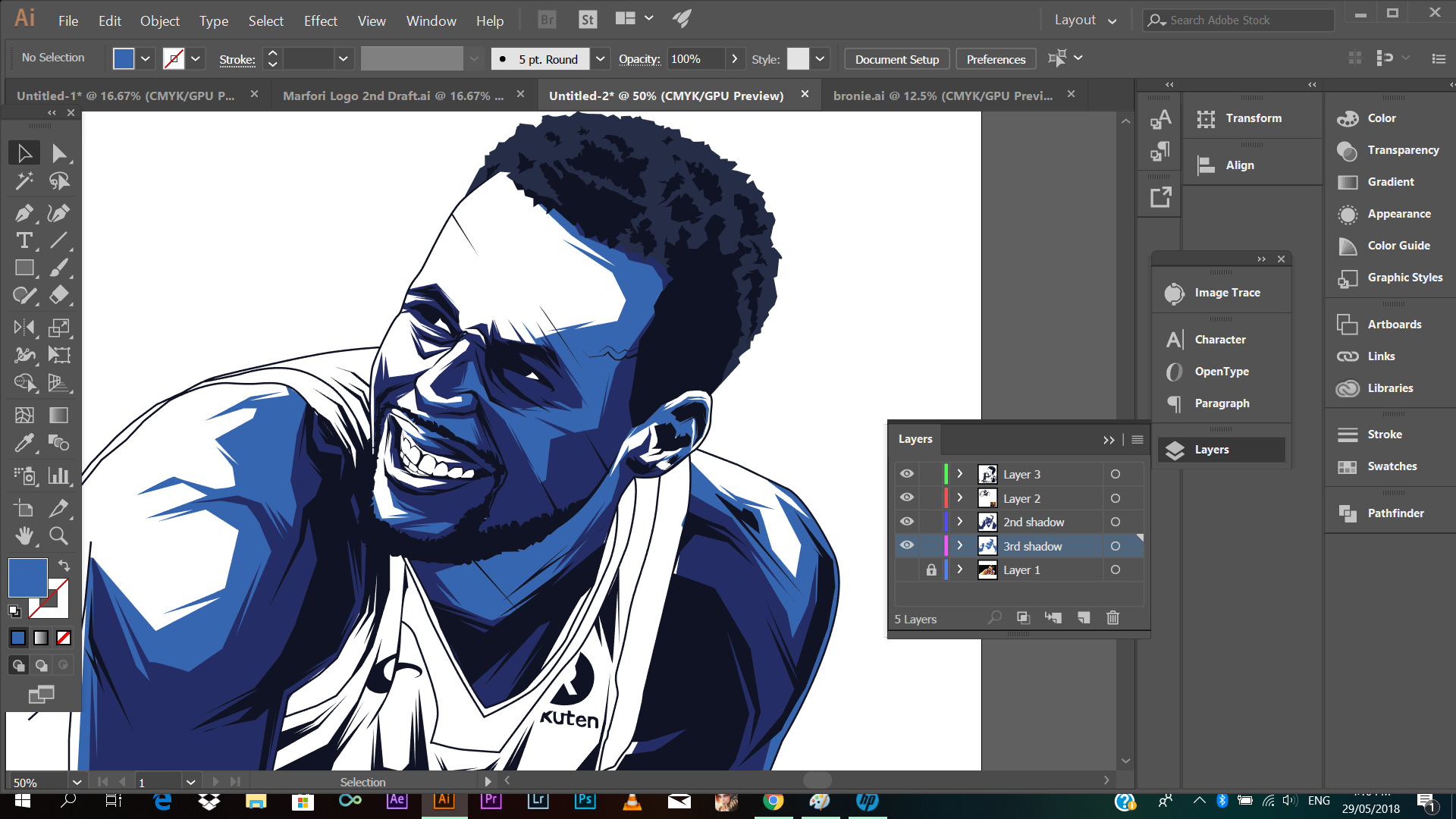Click the Preferences button

(996, 59)
